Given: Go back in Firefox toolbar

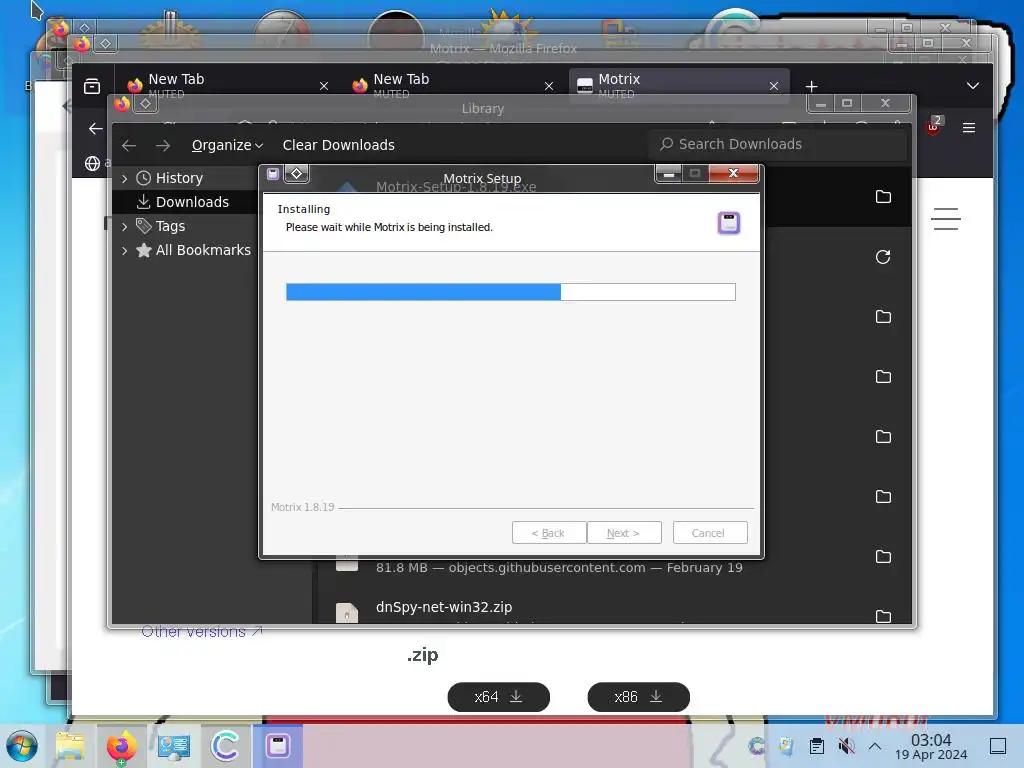Looking at the screenshot, I should click(x=95, y=129).
